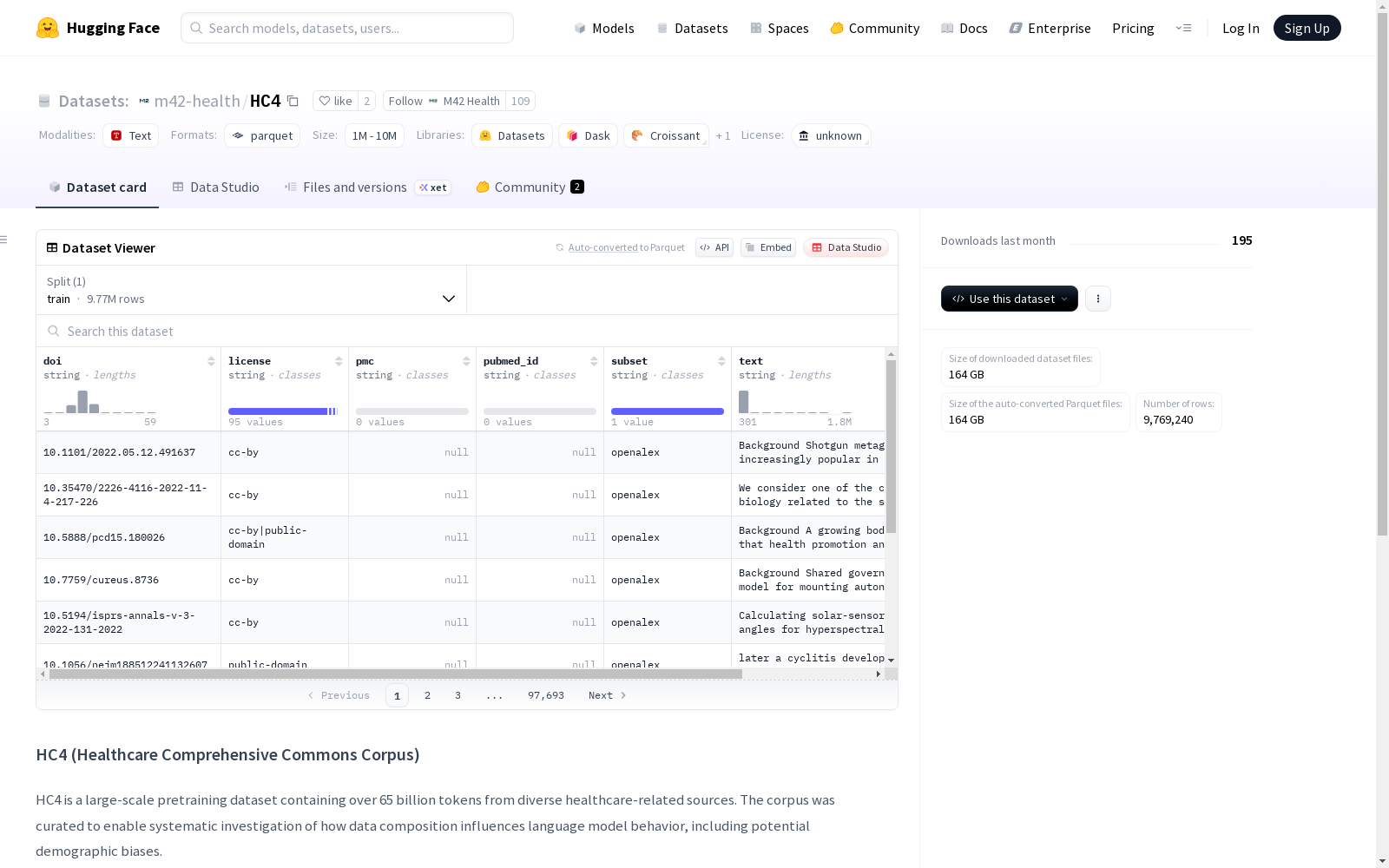
Task: Open Data Studio from the viewer header
Action: (846, 247)
